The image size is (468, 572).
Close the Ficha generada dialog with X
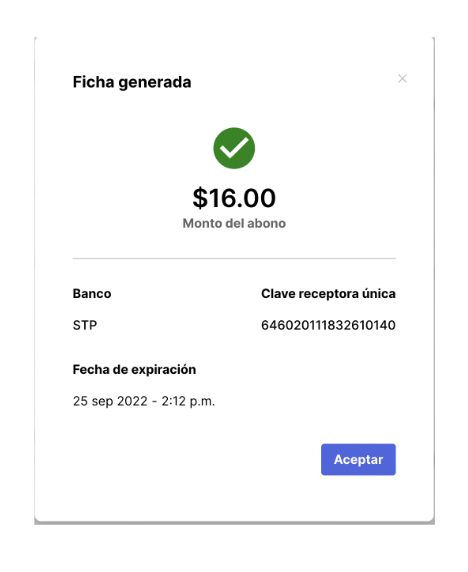pos(402,78)
